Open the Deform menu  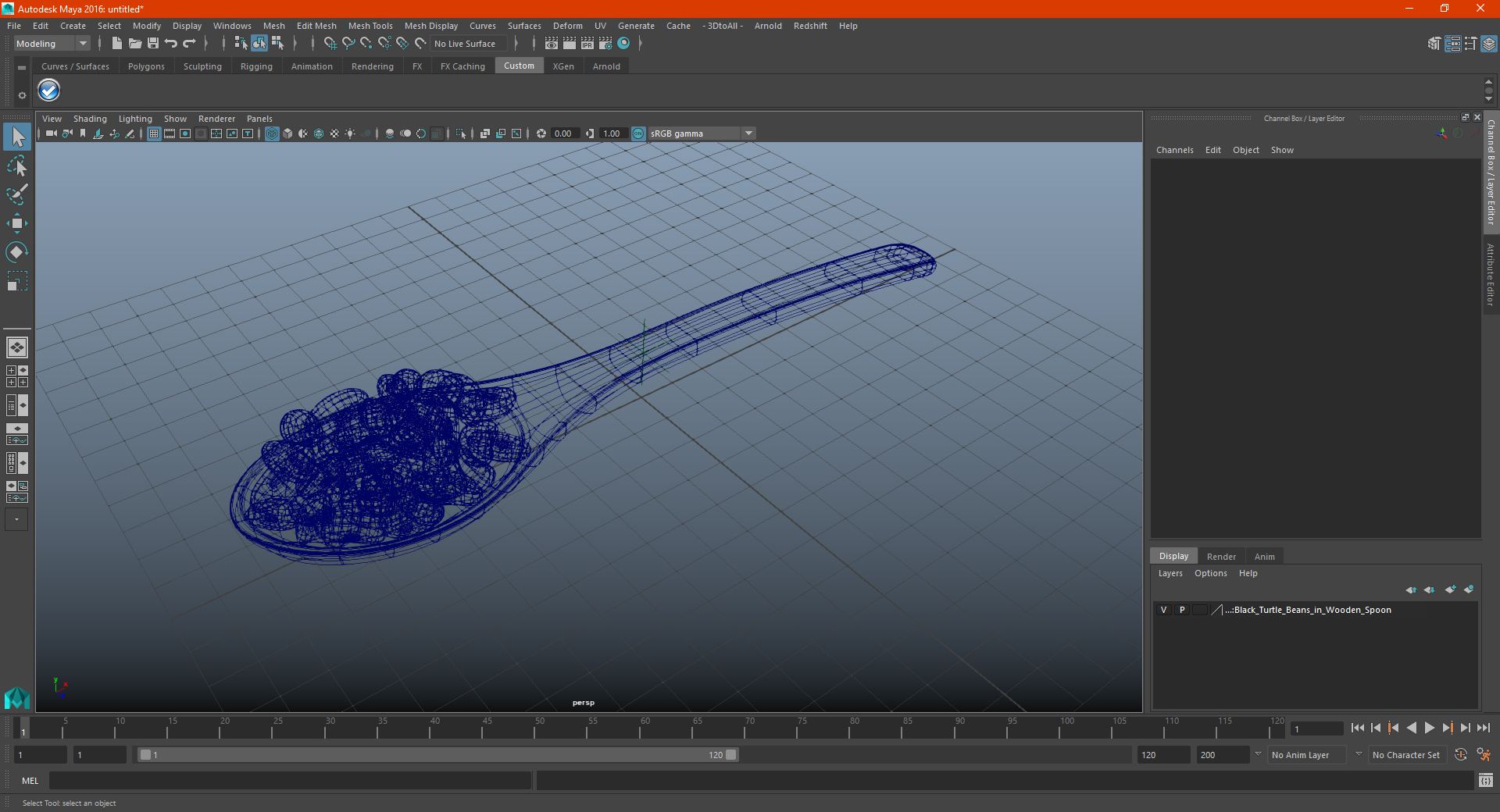coord(568,26)
